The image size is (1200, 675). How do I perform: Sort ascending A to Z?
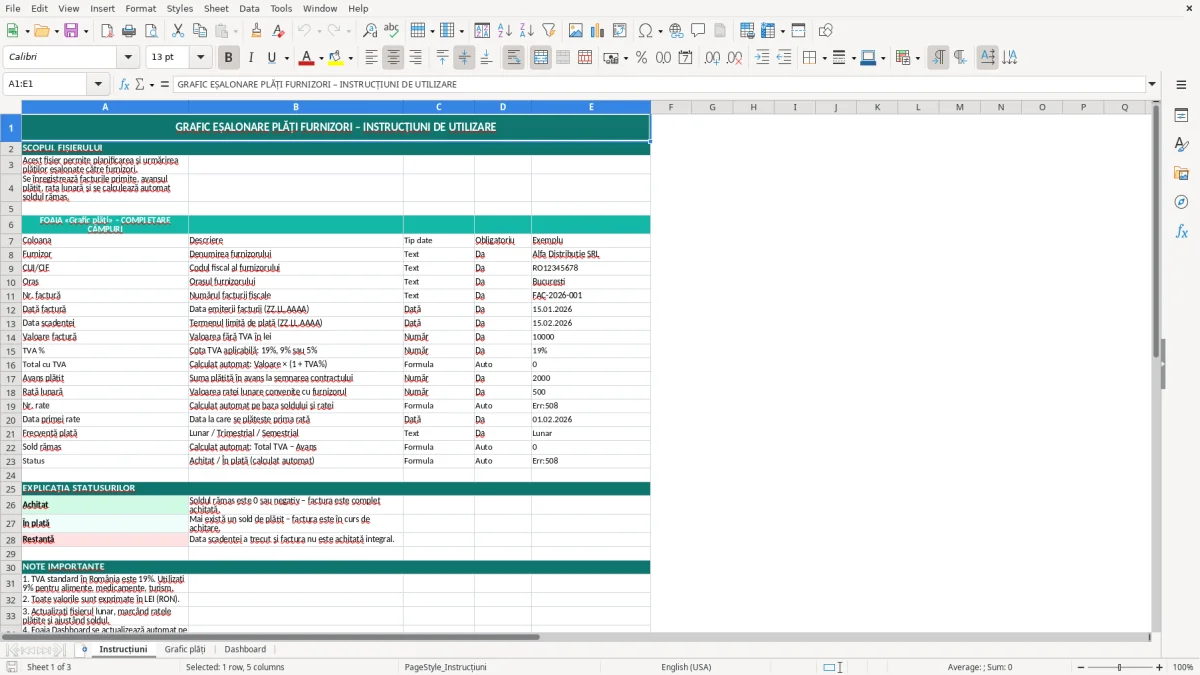click(505, 31)
